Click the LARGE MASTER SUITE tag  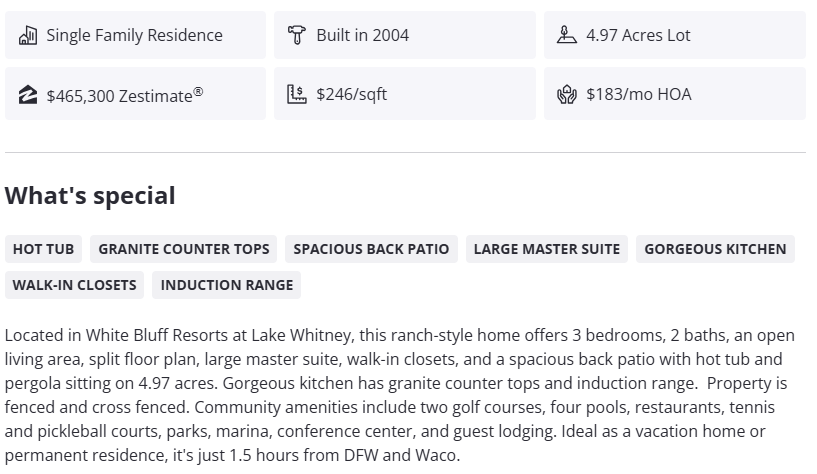click(547, 249)
